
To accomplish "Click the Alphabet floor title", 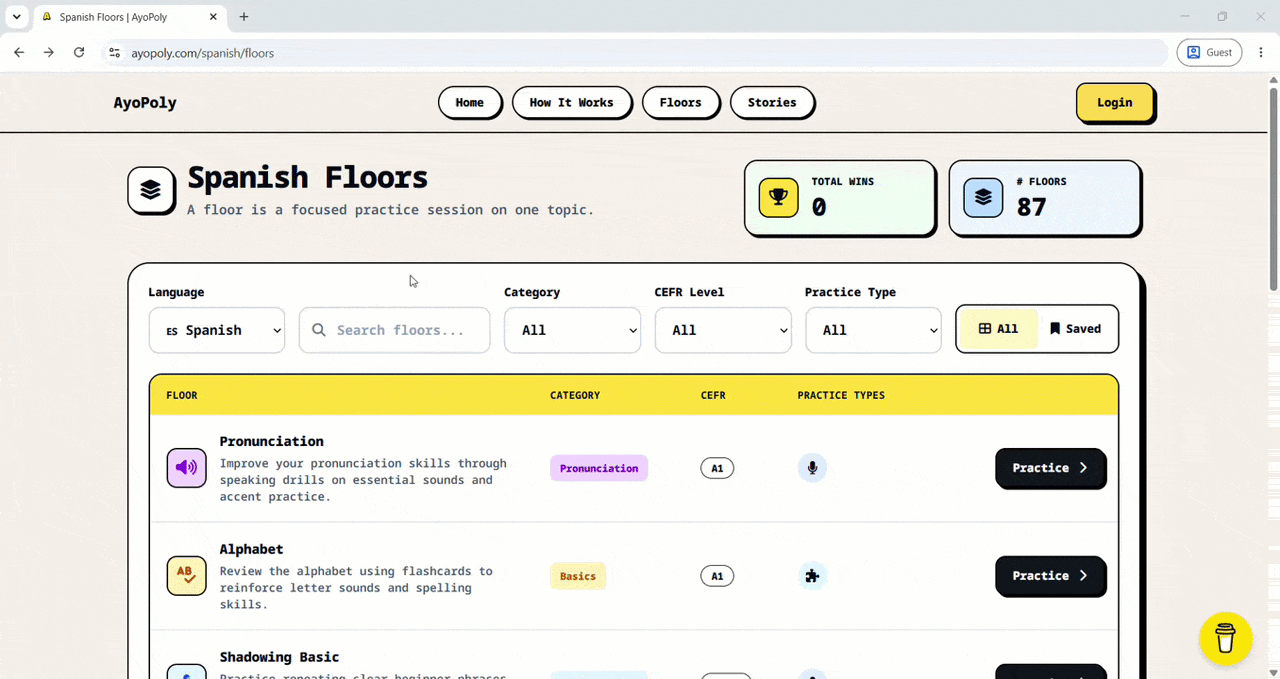I will point(252,549).
